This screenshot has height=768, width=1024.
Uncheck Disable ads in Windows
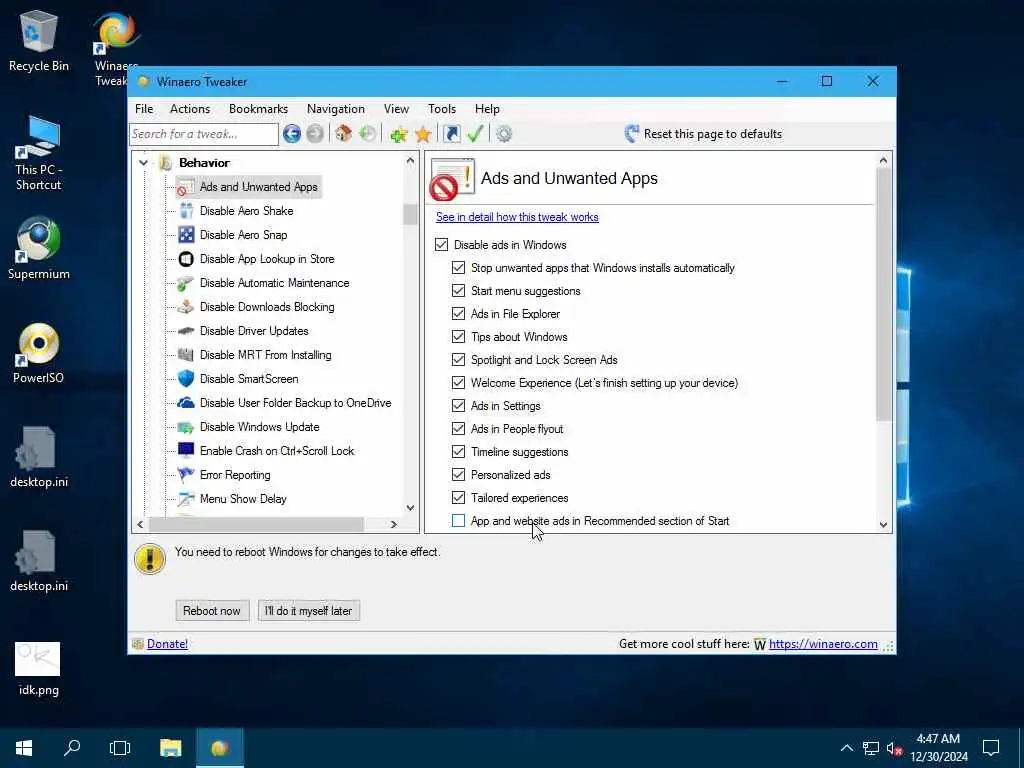tap(441, 245)
